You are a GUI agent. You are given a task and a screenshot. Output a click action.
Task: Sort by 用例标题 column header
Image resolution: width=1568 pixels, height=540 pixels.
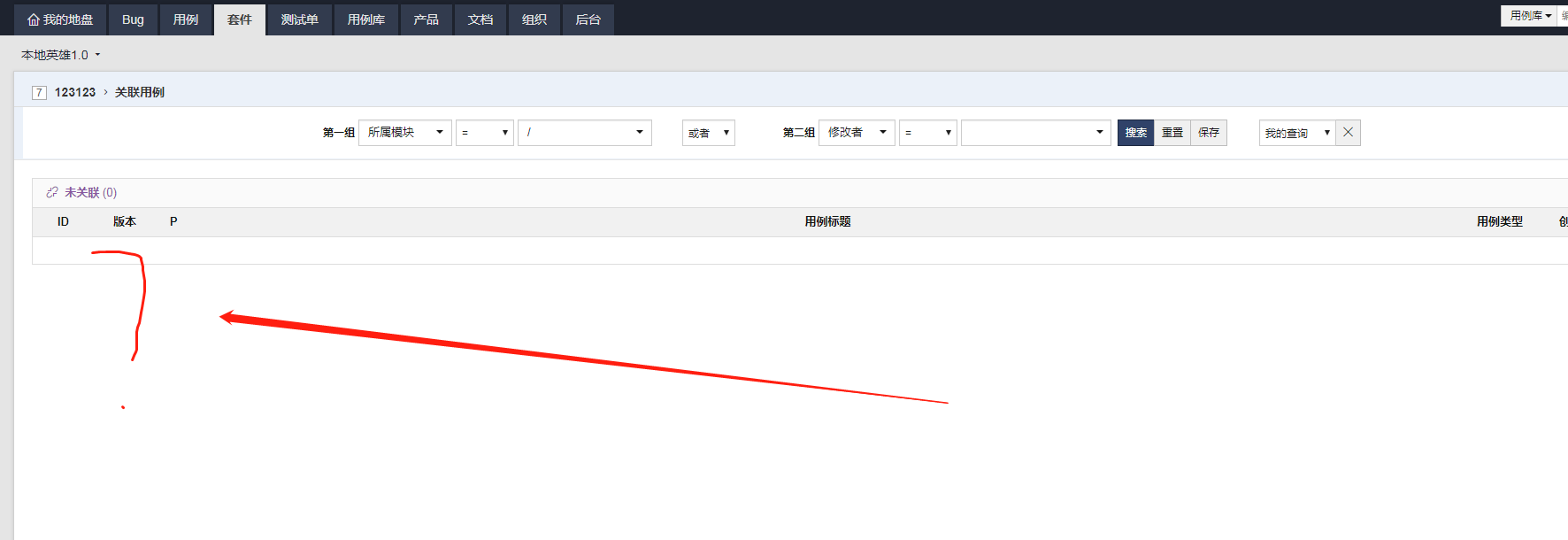click(x=827, y=221)
